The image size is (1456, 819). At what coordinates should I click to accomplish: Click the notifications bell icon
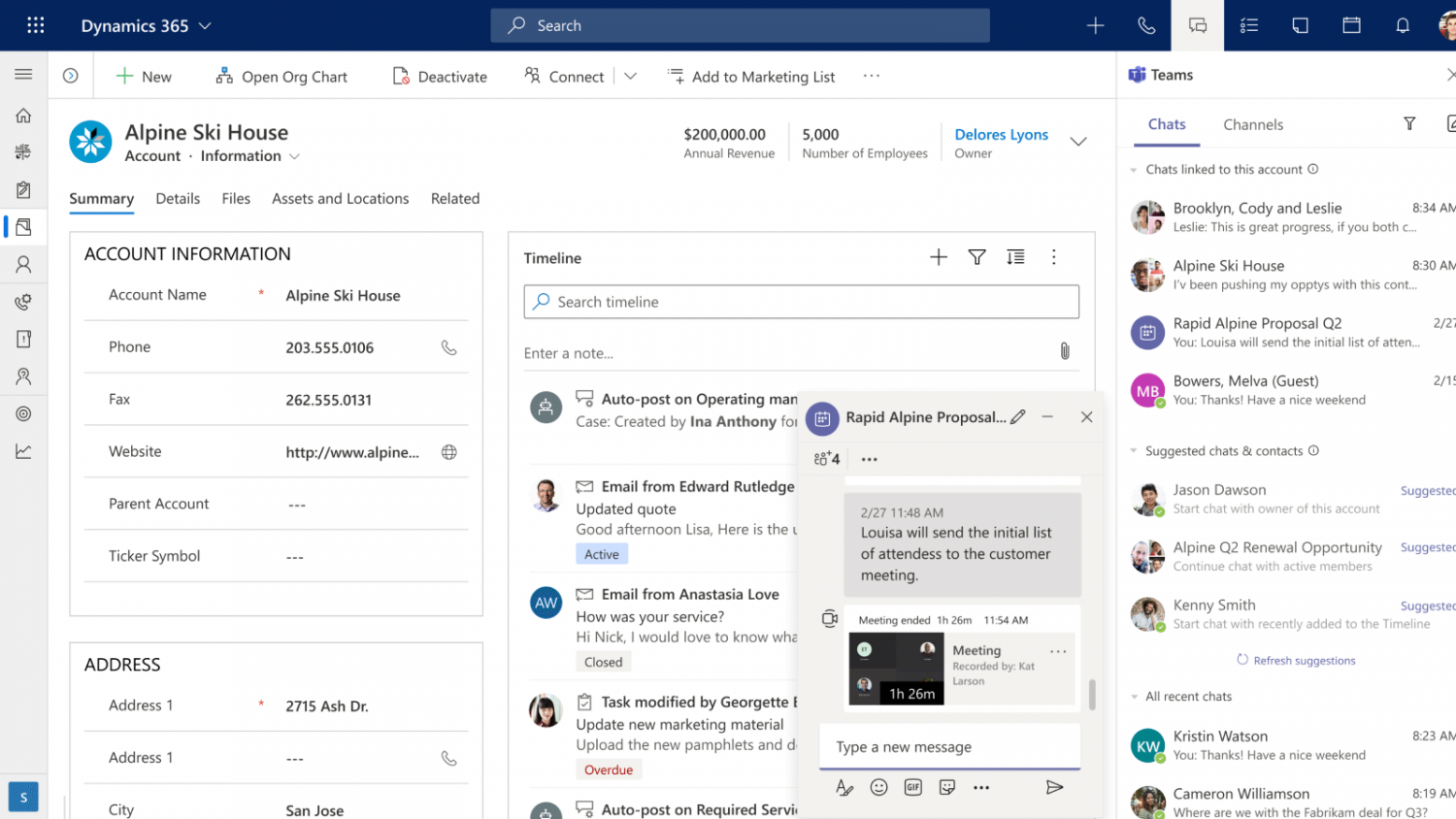1402,26
